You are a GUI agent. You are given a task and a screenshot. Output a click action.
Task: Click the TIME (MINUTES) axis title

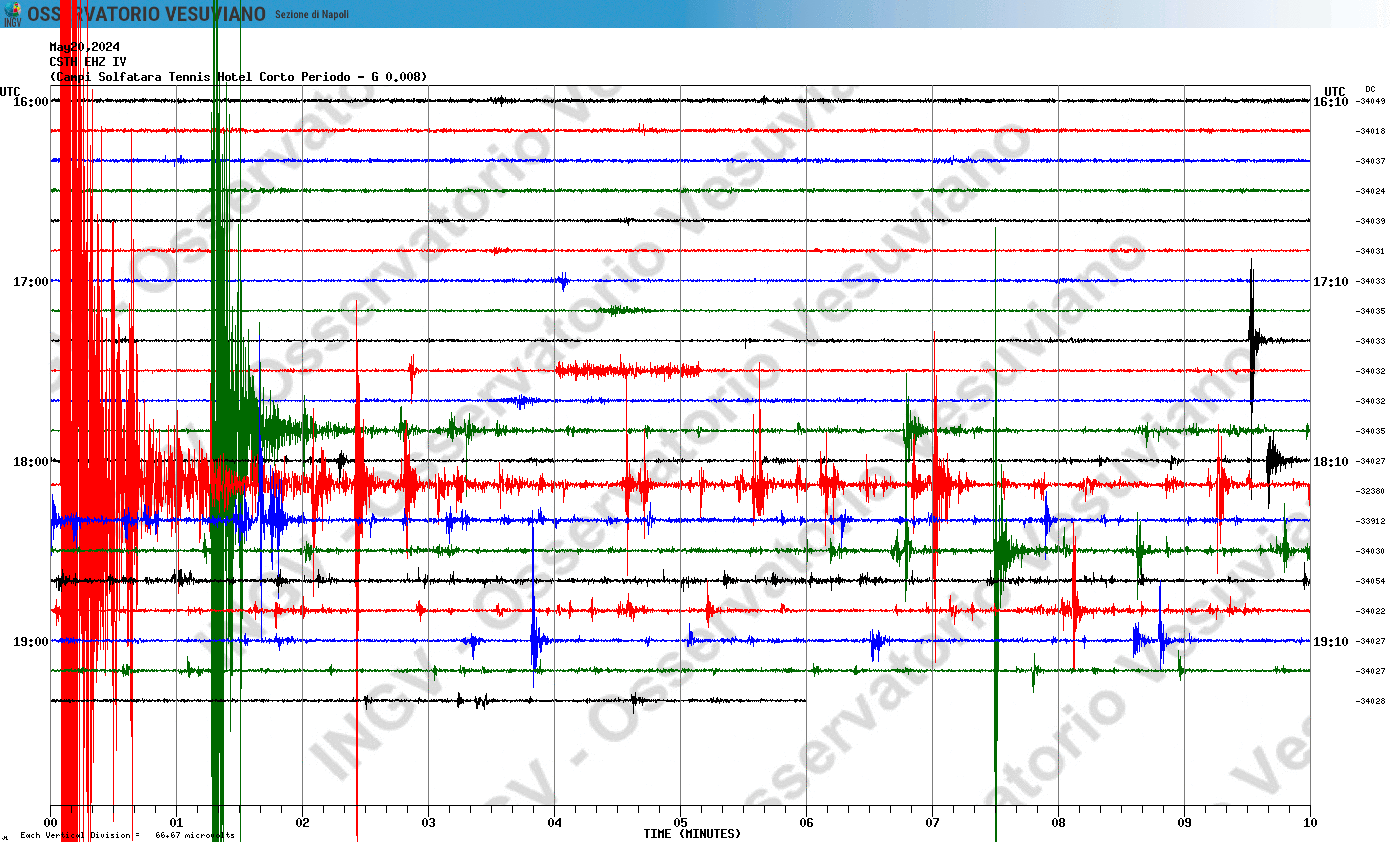pos(692,834)
